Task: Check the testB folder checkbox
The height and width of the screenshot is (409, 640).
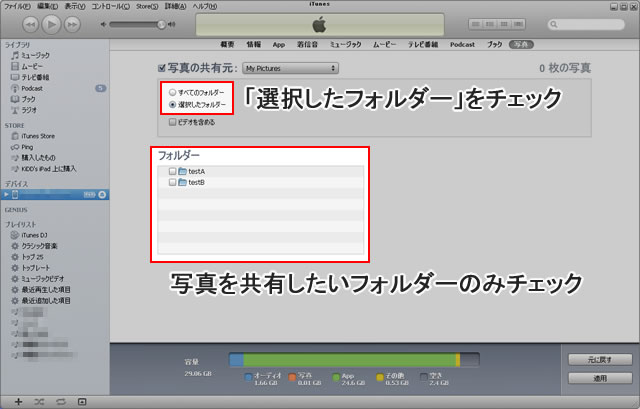Action: point(172,182)
